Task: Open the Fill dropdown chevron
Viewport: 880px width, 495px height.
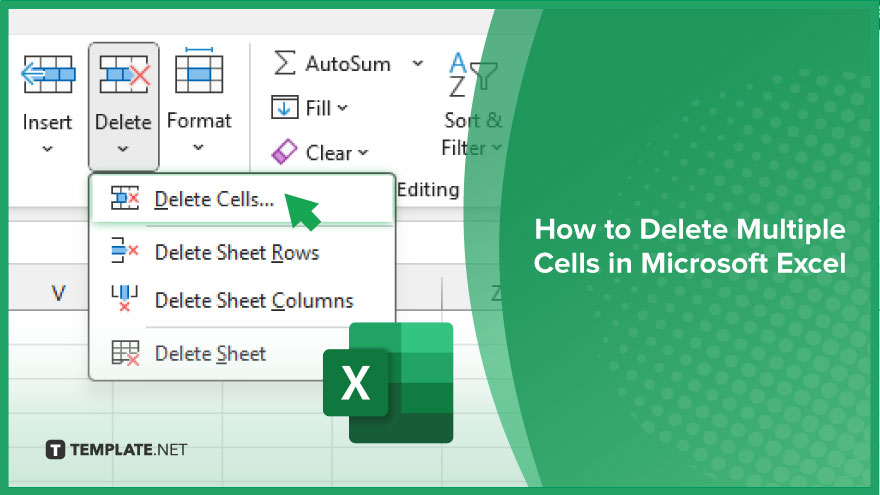Action: [343, 108]
